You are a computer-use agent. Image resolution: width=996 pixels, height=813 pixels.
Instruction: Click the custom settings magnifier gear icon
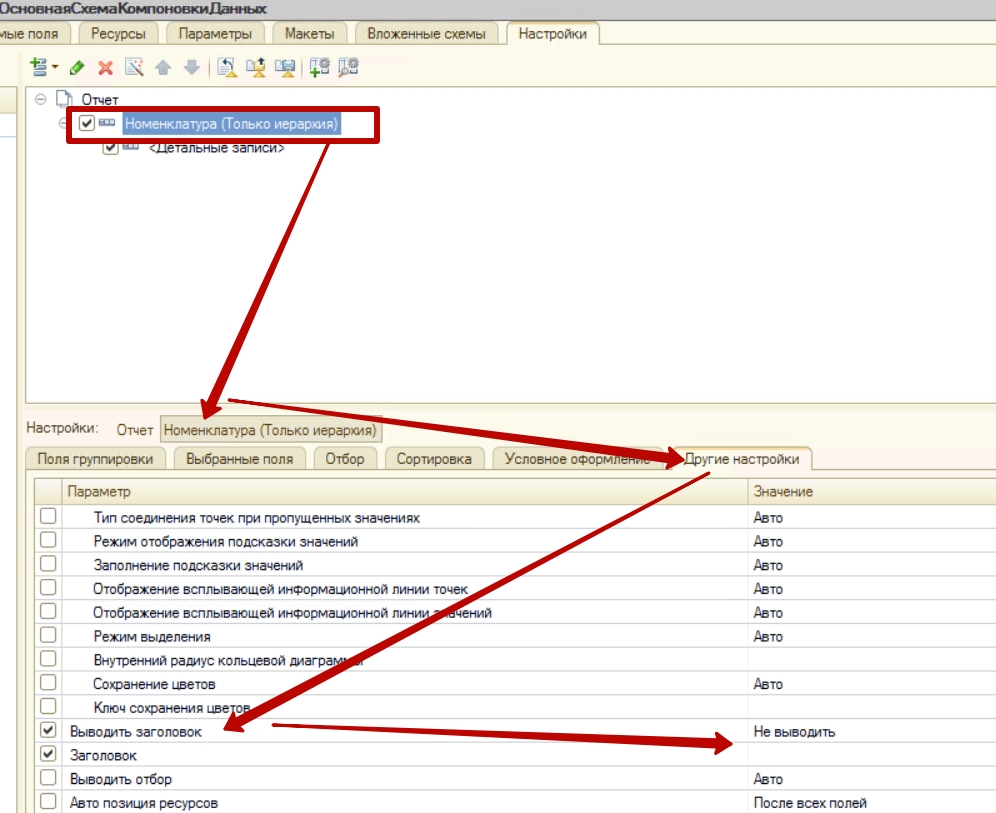(x=348, y=68)
